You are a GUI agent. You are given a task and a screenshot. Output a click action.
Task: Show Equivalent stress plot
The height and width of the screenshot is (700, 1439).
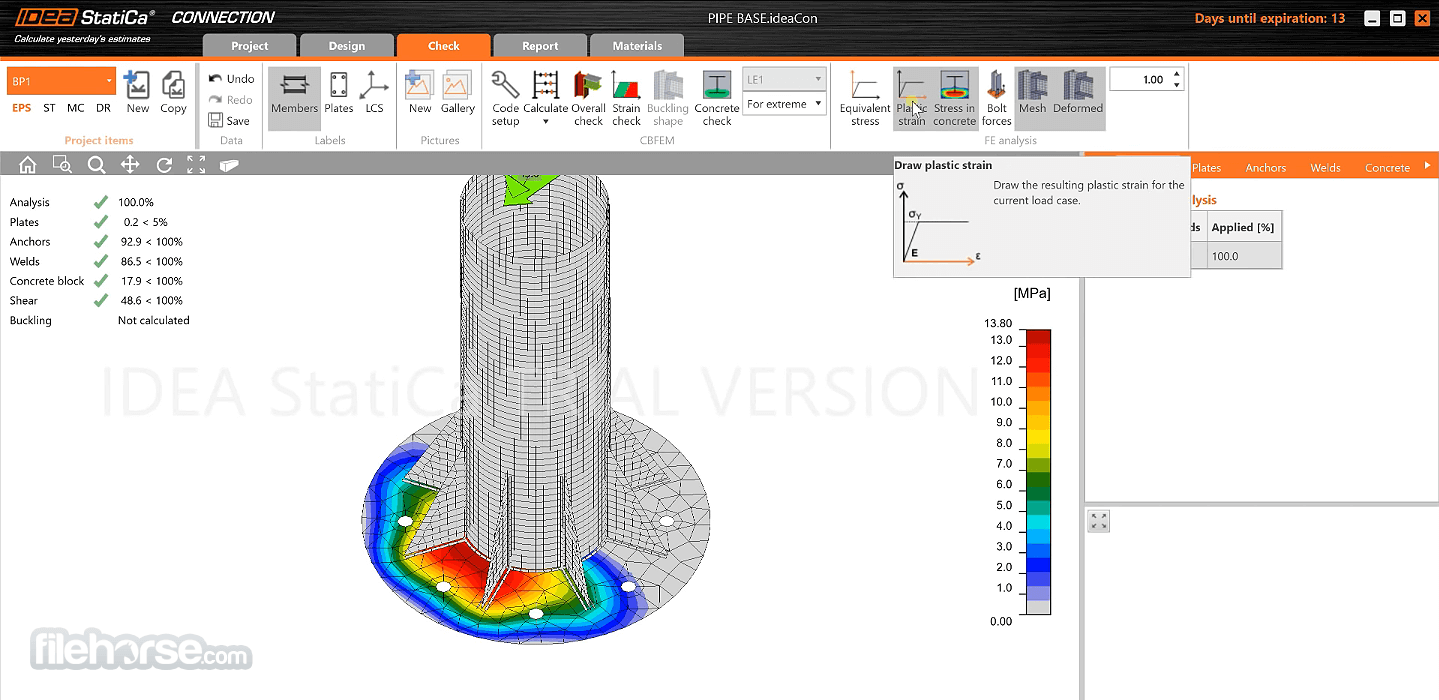pos(865,98)
